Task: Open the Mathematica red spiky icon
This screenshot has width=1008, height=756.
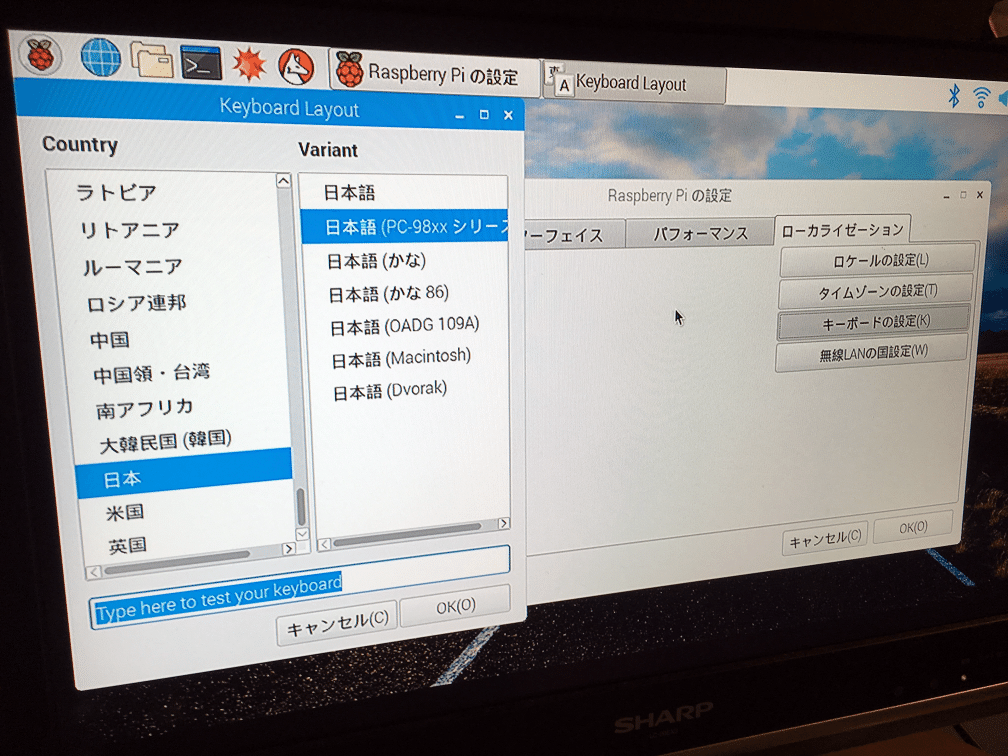Action: click(249, 64)
